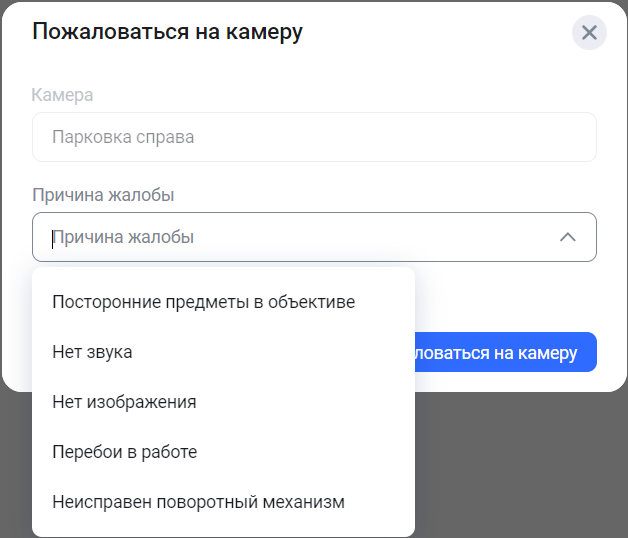Click the text cursor in reason field
The image size is (628, 538).
(52, 238)
